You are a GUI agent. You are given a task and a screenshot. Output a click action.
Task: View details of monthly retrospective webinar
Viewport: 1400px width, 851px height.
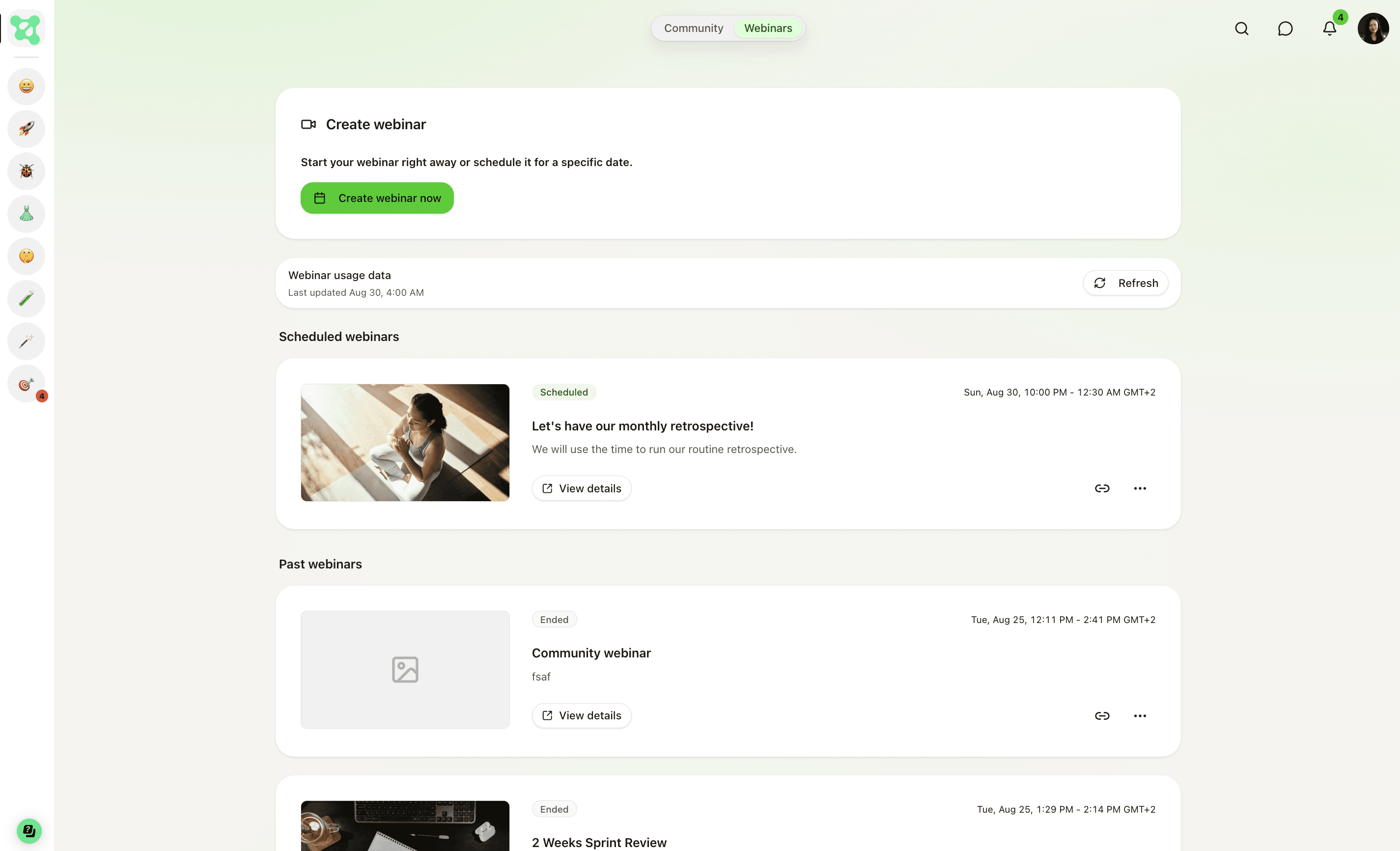pos(581,488)
